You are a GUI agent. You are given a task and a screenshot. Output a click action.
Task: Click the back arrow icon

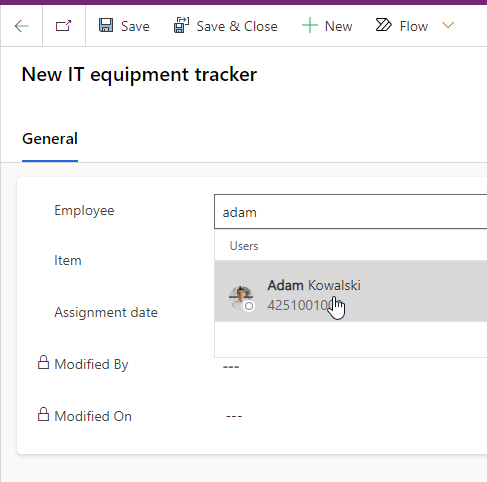[22, 26]
